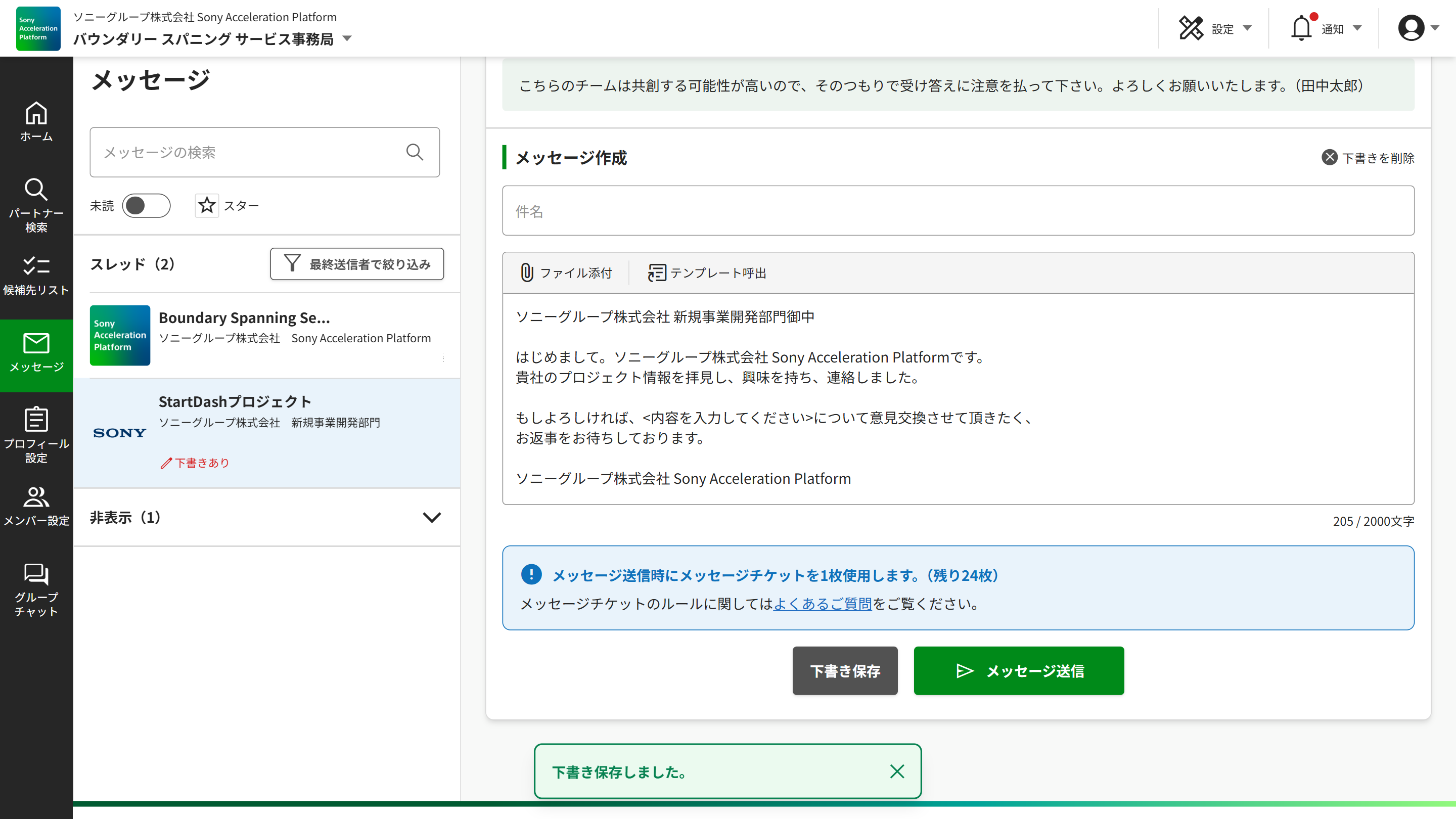This screenshot has width=1456, height=819.
Task: Open Member Settings sidebar icon
Action: pos(36,506)
